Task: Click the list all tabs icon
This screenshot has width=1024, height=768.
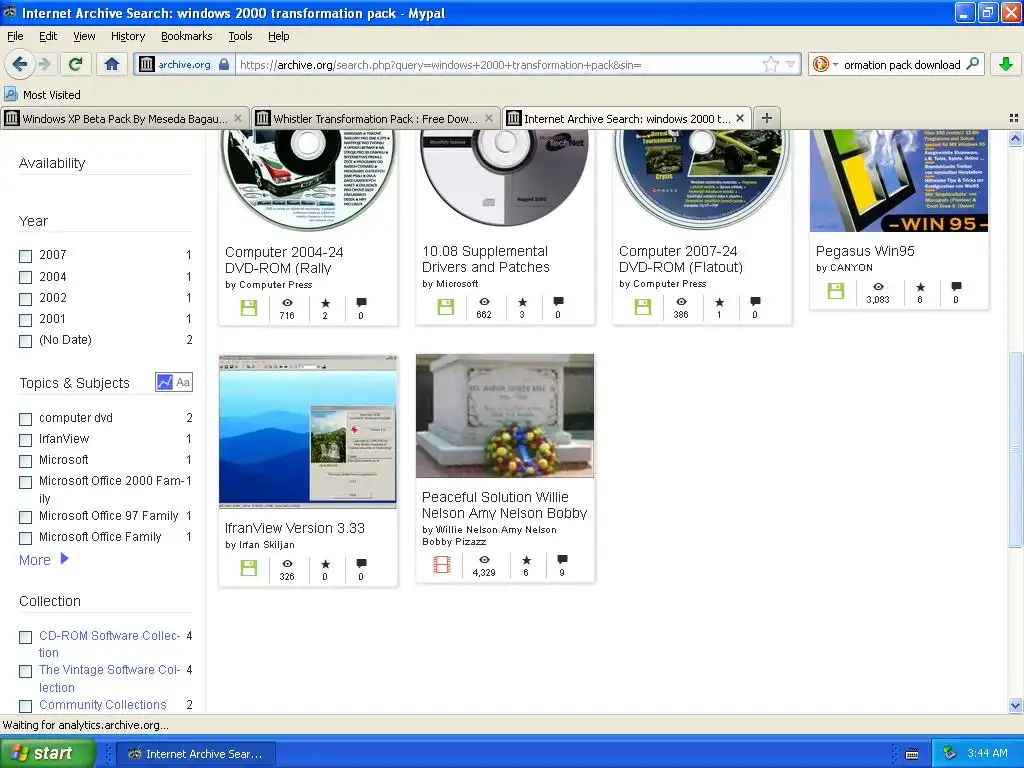Action: [x=1014, y=118]
